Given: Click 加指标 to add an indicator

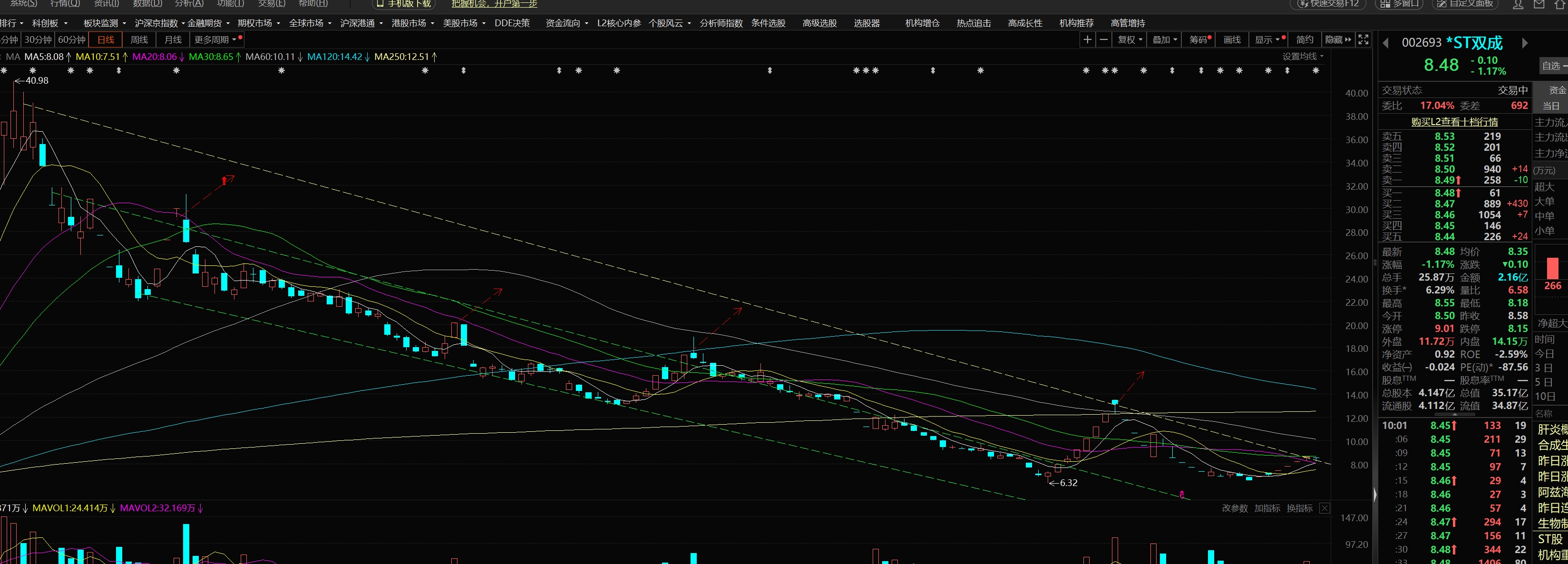Looking at the screenshot, I should [x=1266, y=508].
